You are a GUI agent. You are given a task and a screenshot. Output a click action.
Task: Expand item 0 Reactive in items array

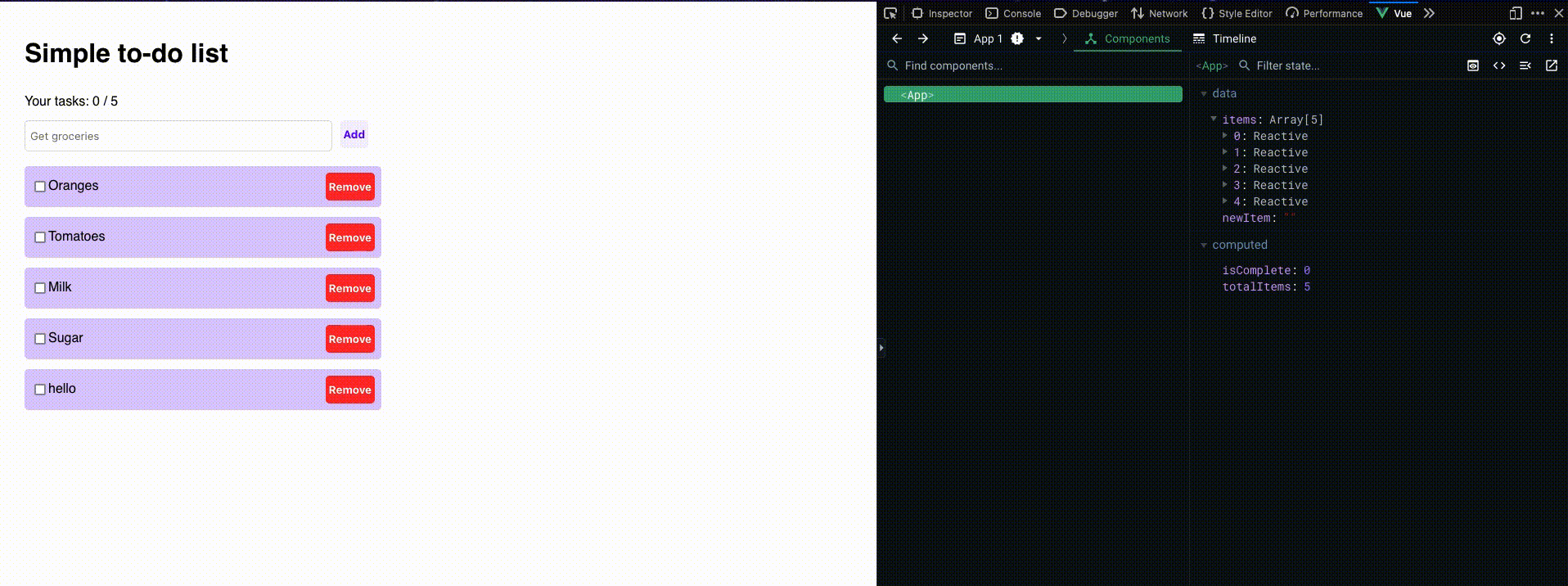pyautogui.click(x=1225, y=136)
